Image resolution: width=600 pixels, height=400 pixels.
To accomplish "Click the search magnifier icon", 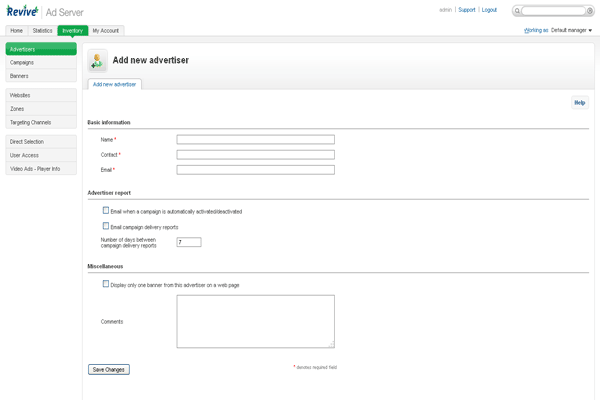I will pyautogui.click(x=519, y=11).
